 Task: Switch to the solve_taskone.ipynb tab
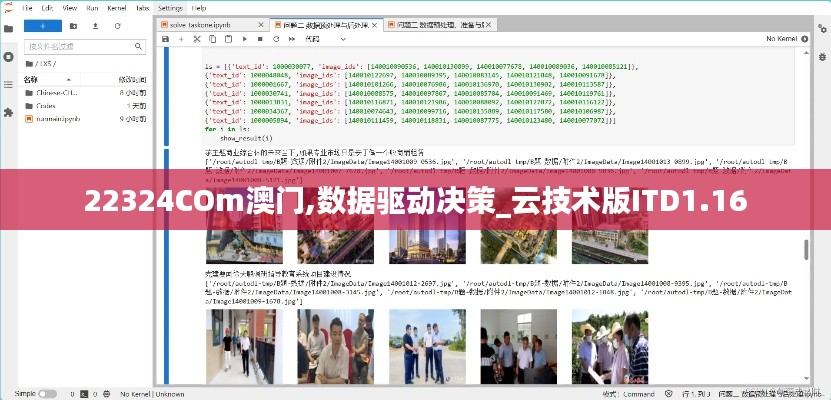[212, 25]
